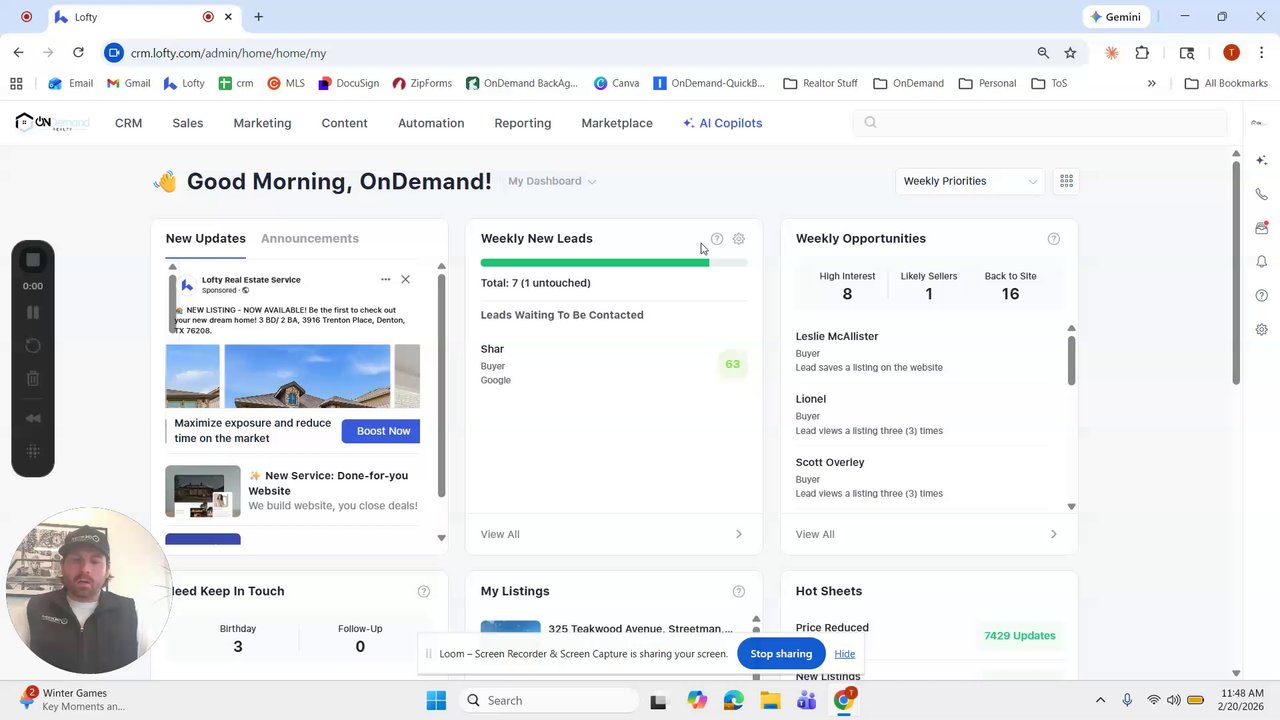The image size is (1280, 720).
Task: Show hidden system tray icons
Action: pyautogui.click(x=1100, y=701)
